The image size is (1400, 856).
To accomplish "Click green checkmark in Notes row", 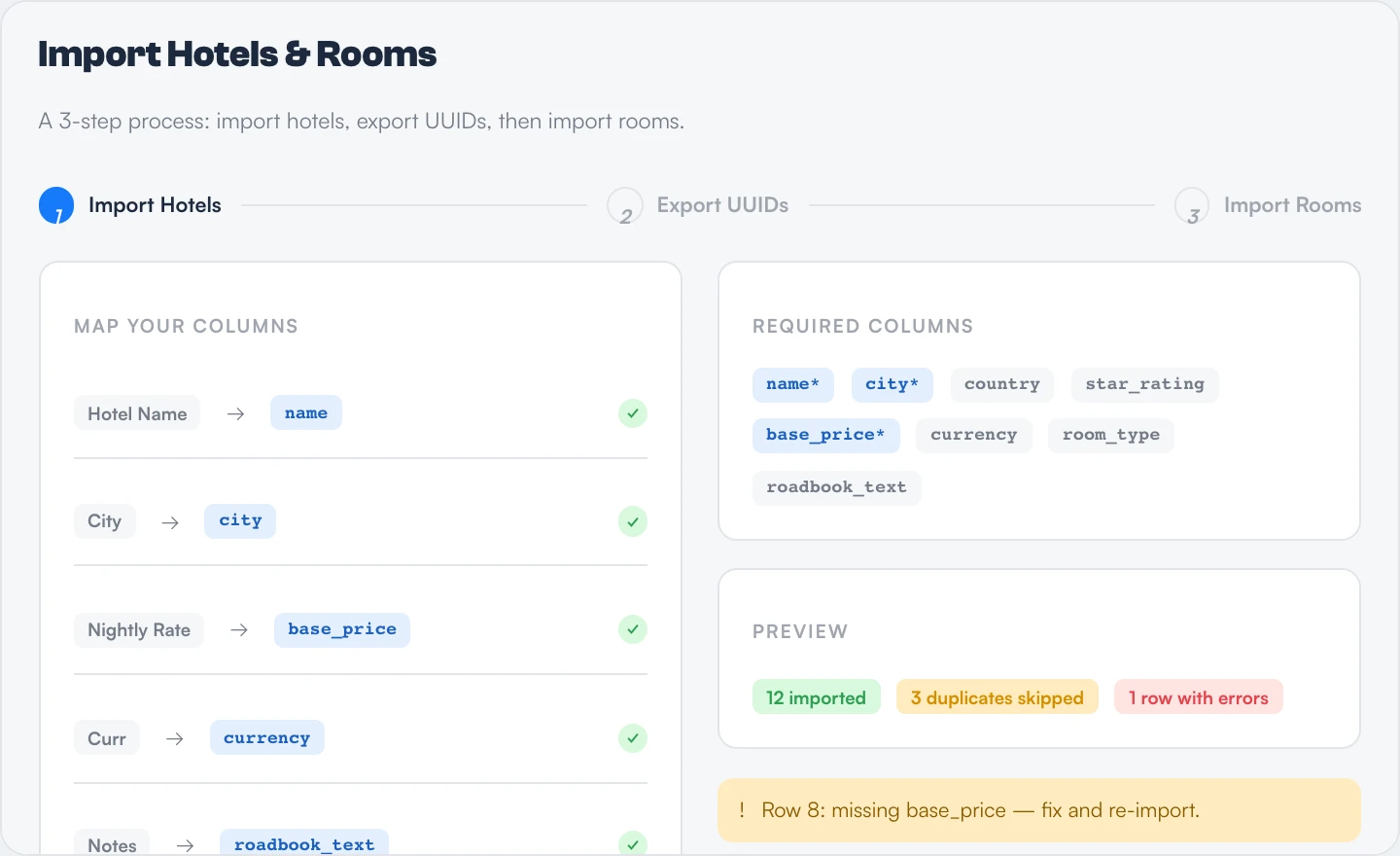I will [633, 844].
